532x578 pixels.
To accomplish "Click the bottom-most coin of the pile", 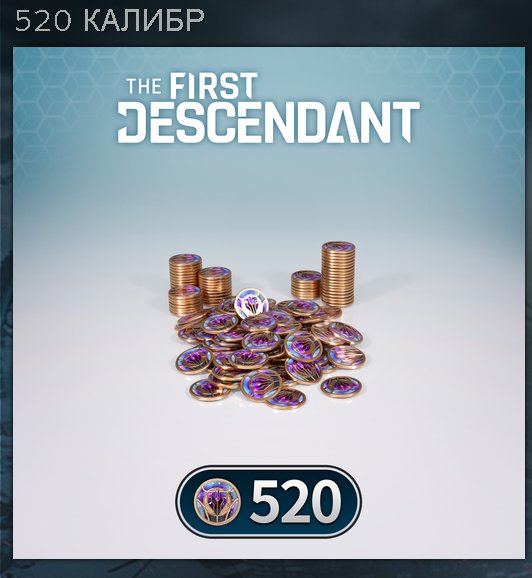I will (x=286, y=401).
